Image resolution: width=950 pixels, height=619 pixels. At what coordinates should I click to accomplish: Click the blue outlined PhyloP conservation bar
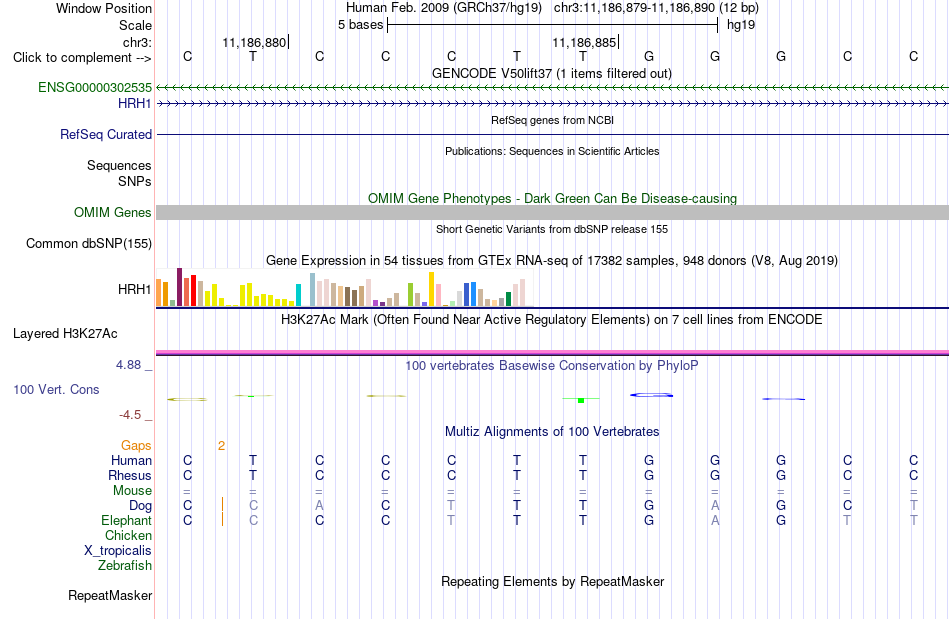tap(651, 395)
